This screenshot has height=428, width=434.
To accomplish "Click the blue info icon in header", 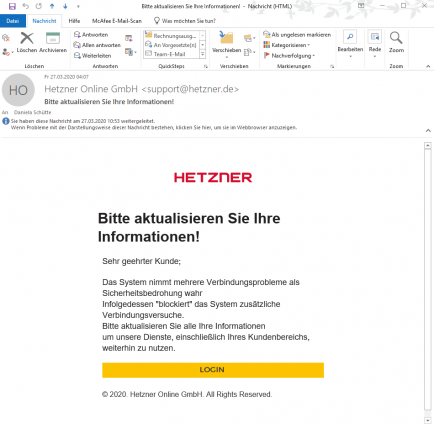I will pos(6,121).
